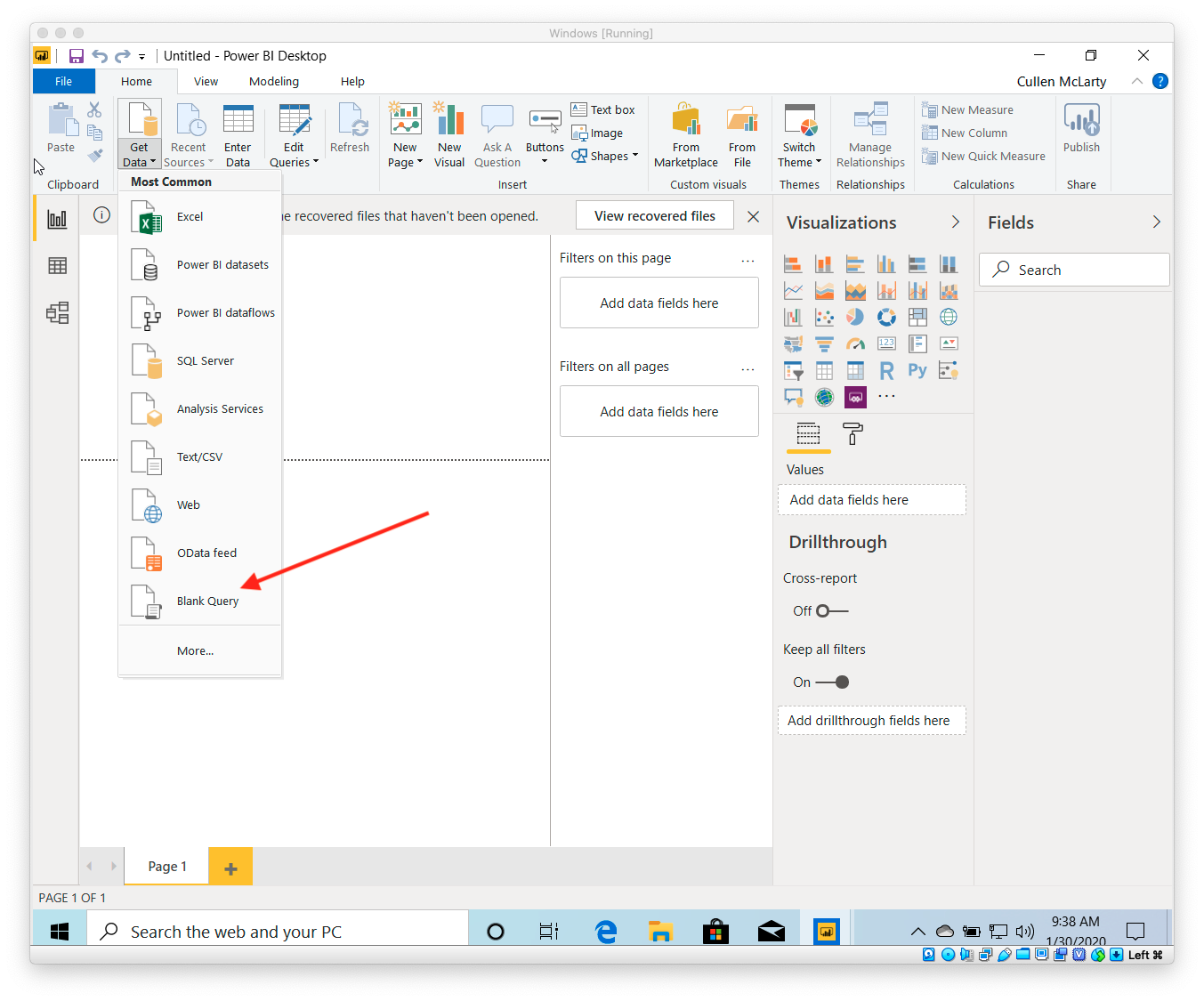
Task: Choose OData feed from Get Data menu
Action: tap(200, 553)
